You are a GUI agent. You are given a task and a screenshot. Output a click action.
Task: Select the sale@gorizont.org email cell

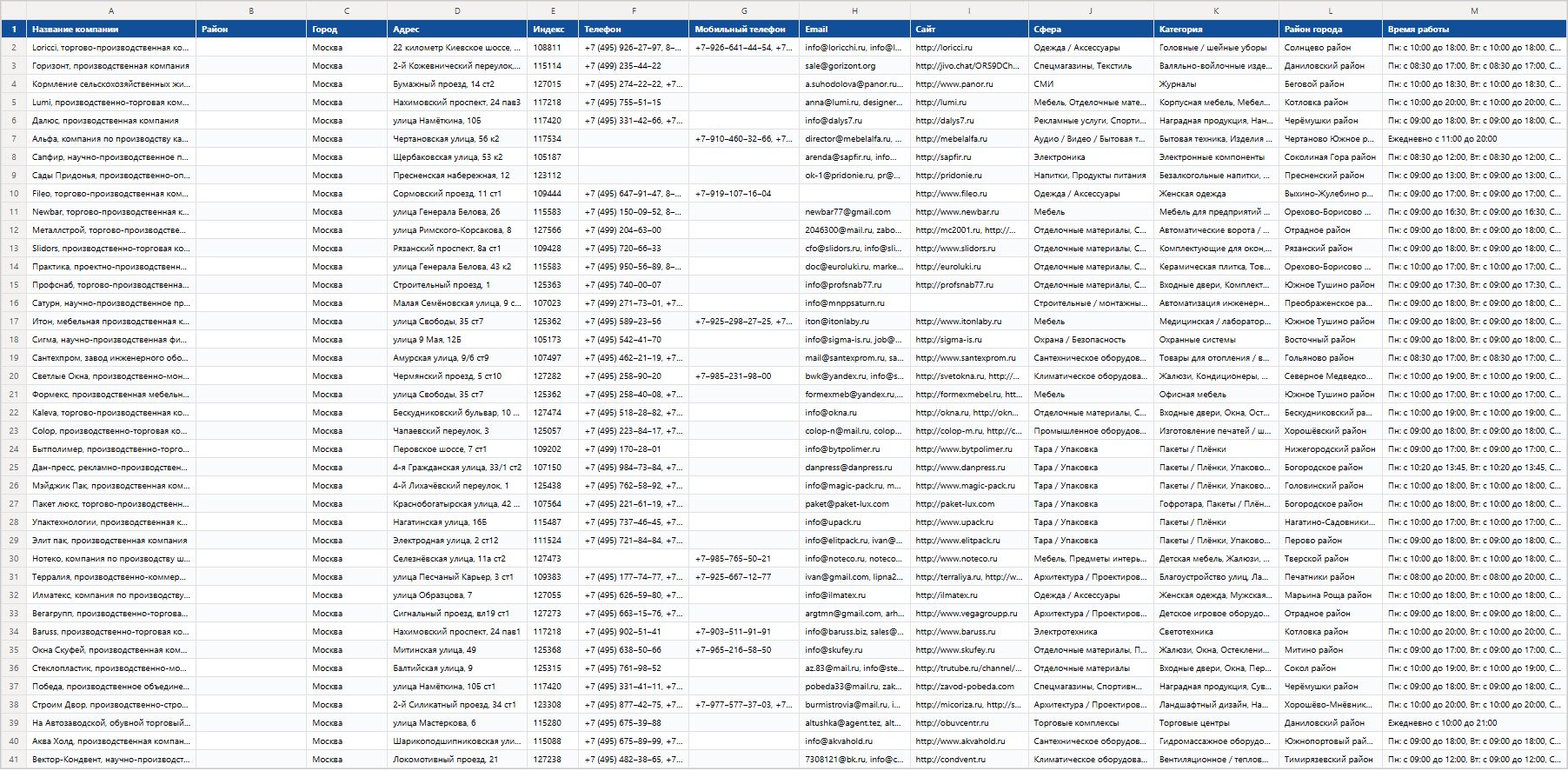pos(854,66)
